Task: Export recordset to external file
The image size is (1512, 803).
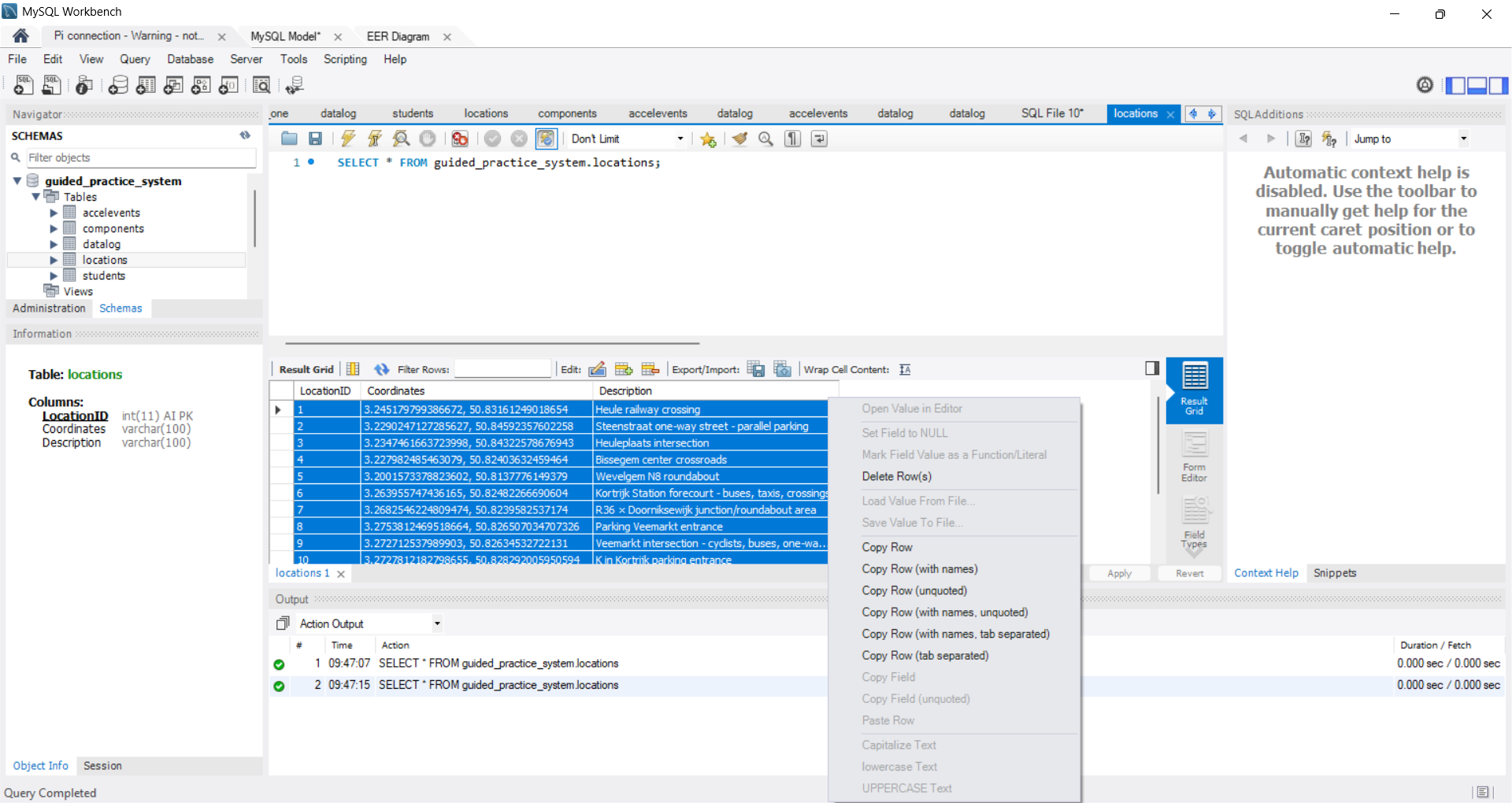Action: (x=756, y=369)
